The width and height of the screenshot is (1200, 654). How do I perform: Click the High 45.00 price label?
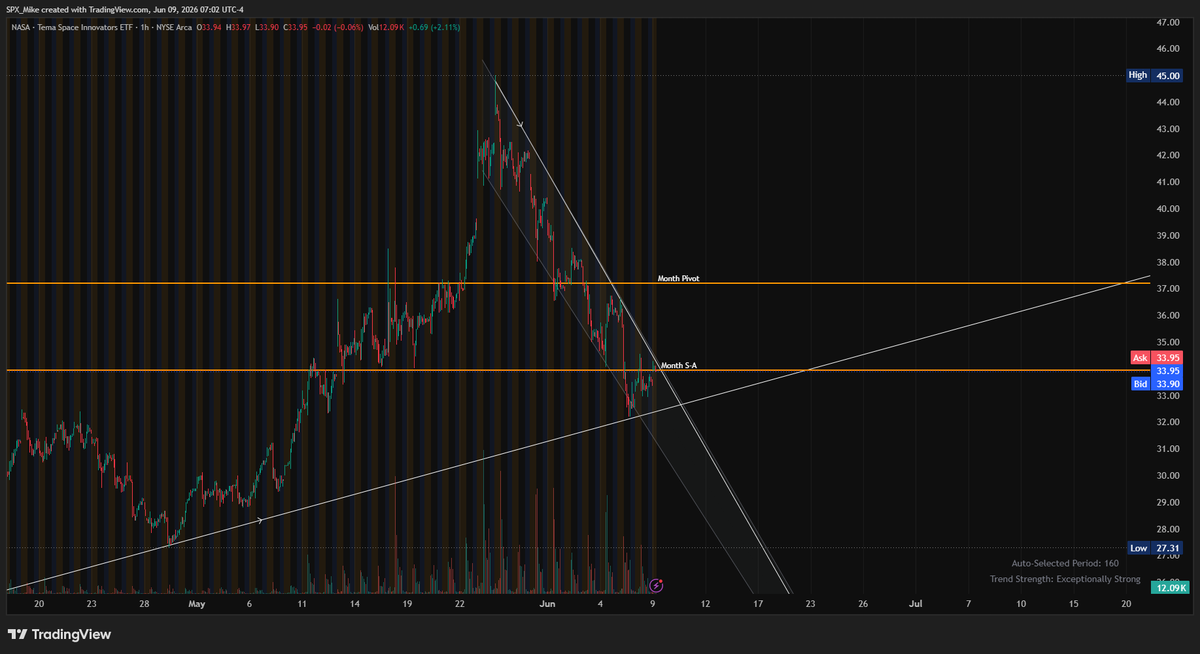coord(1156,75)
